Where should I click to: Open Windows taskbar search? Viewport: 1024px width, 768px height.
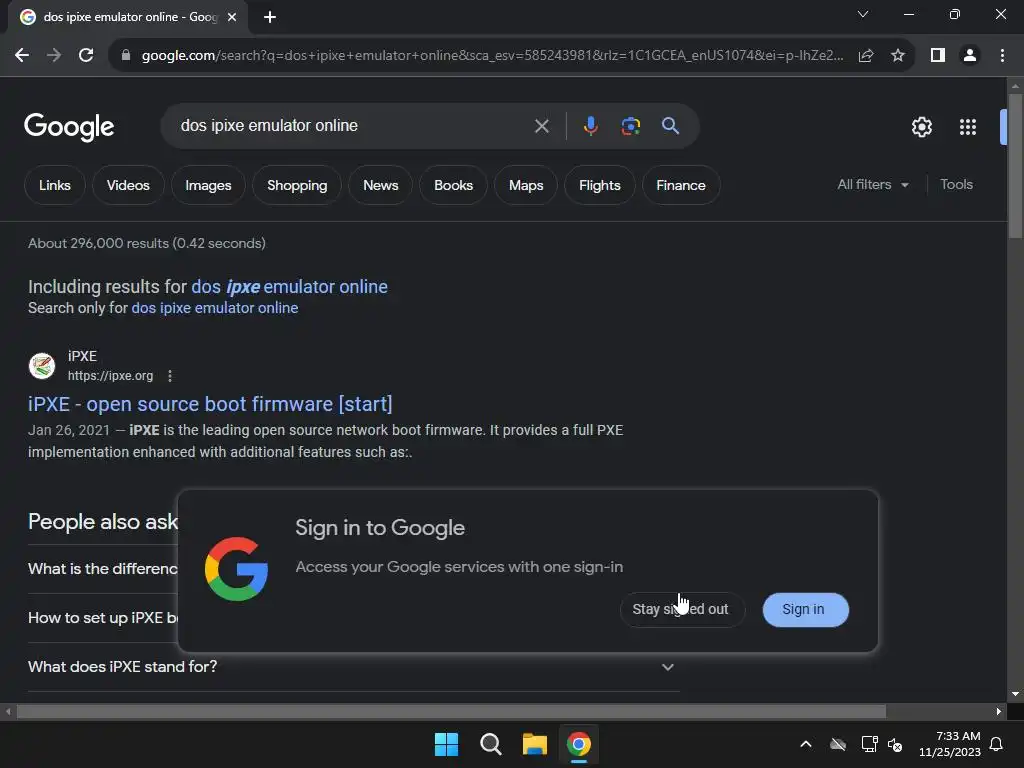coord(490,744)
